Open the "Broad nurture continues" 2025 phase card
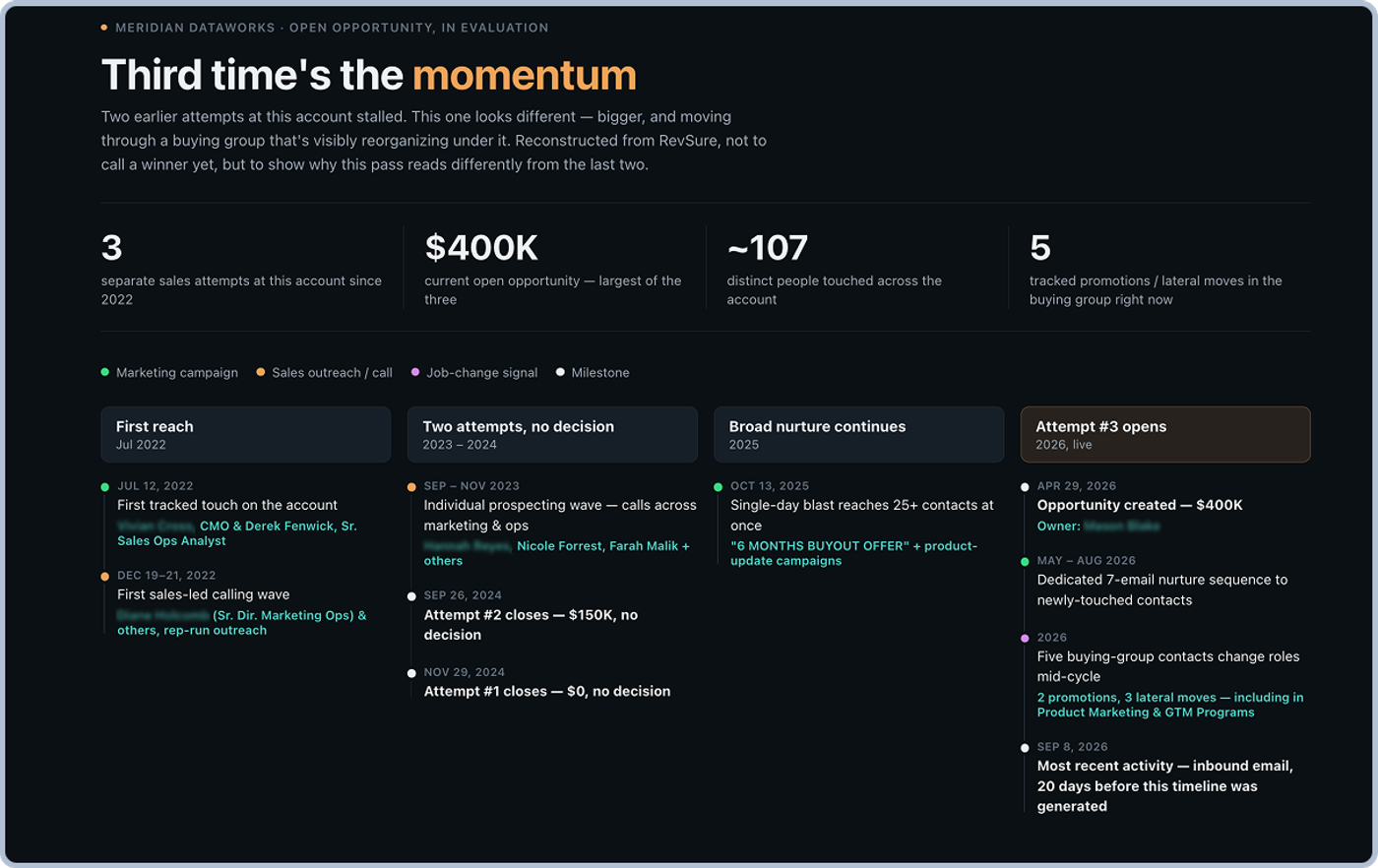 (858, 434)
